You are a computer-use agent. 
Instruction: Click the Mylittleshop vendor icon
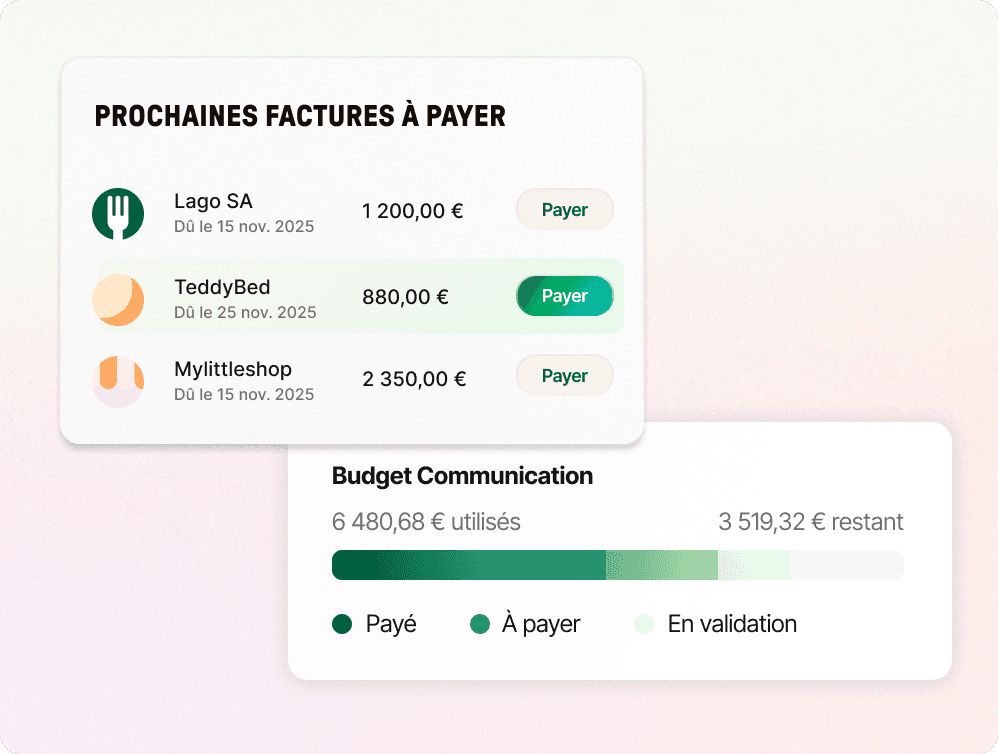(x=117, y=380)
